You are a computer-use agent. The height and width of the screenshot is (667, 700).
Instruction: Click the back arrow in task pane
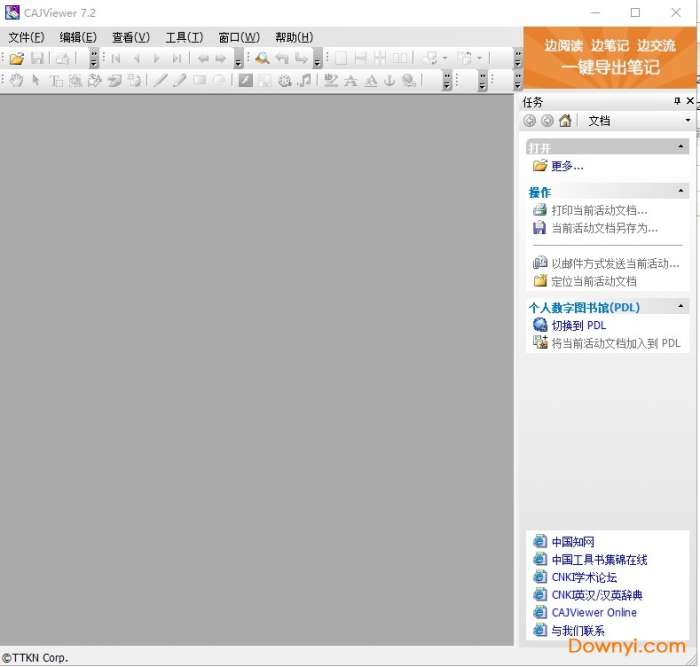pyautogui.click(x=530, y=121)
